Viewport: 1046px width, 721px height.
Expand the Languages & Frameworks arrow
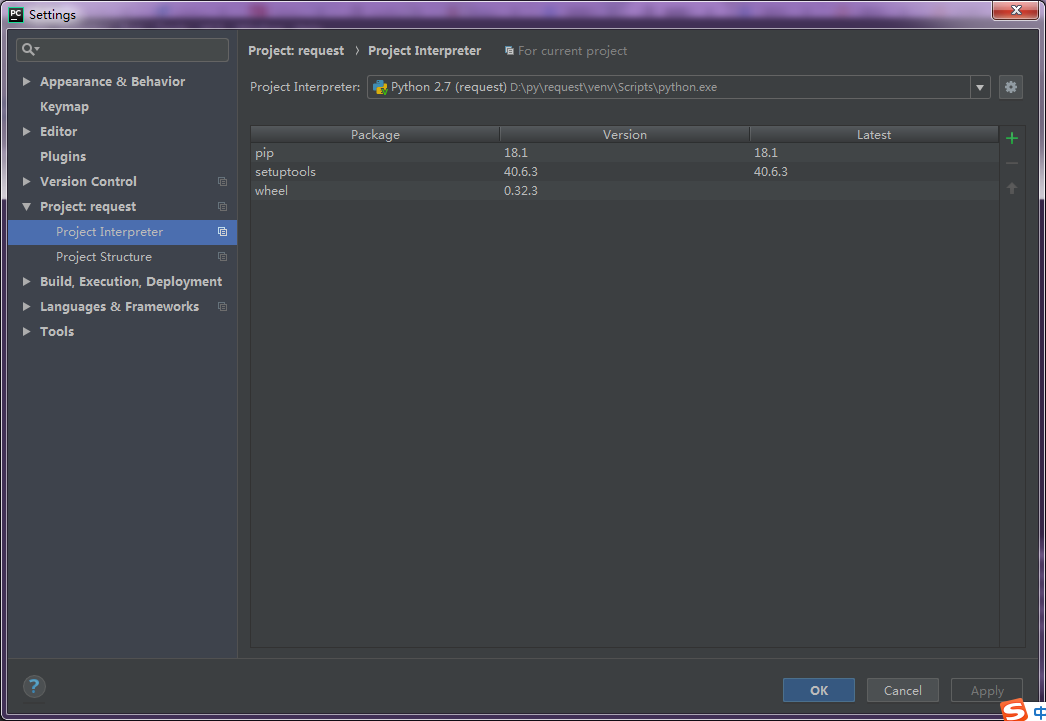pyautogui.click(x=26, y=307)
